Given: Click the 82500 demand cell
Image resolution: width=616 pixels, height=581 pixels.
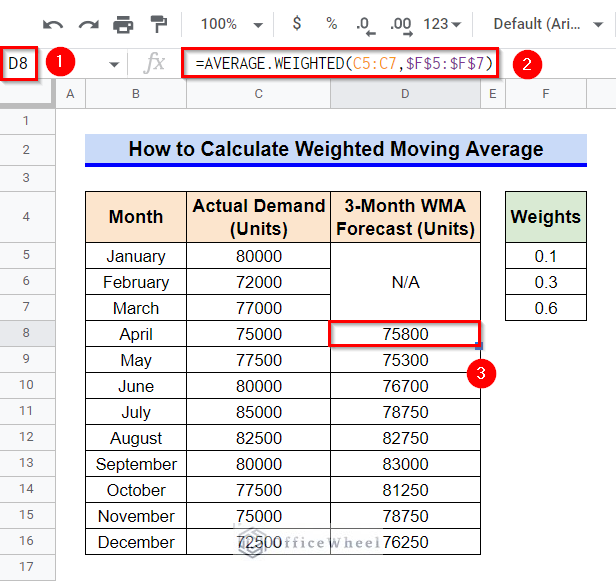Looking at the screenshot, I should click(x=258, y=438).
